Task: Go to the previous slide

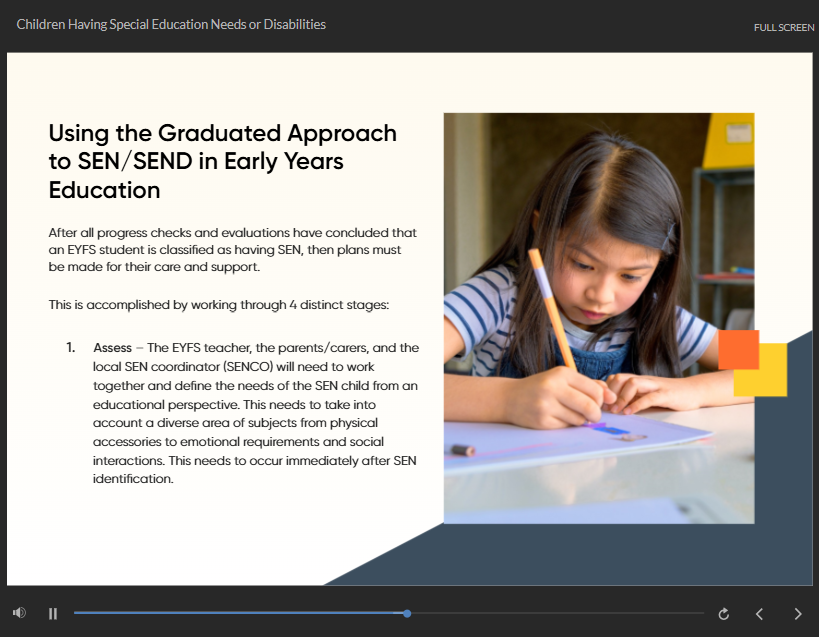Action: click(759, 614)
